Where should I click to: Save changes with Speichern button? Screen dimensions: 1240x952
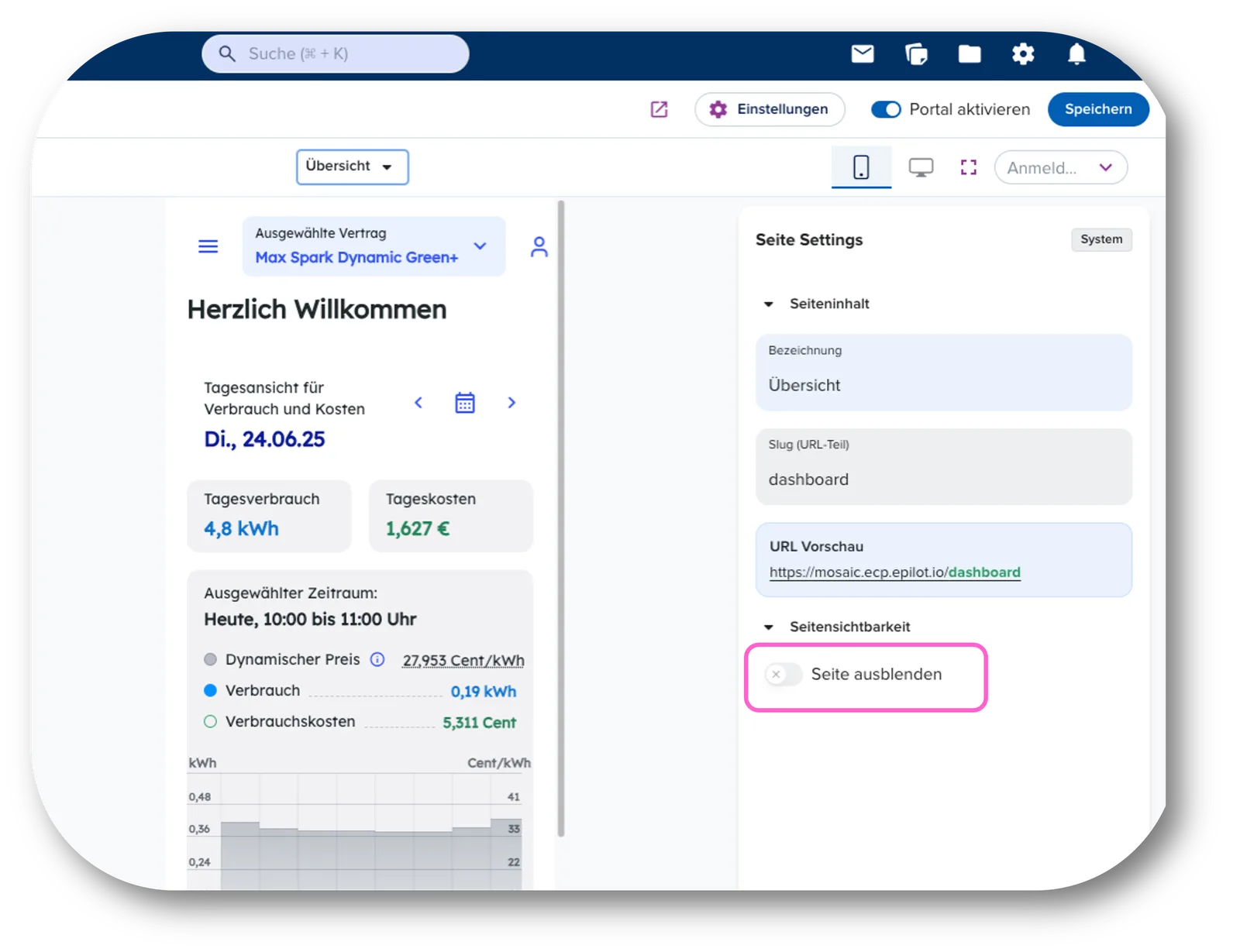pyautogui.click(x=1098, y=109)
